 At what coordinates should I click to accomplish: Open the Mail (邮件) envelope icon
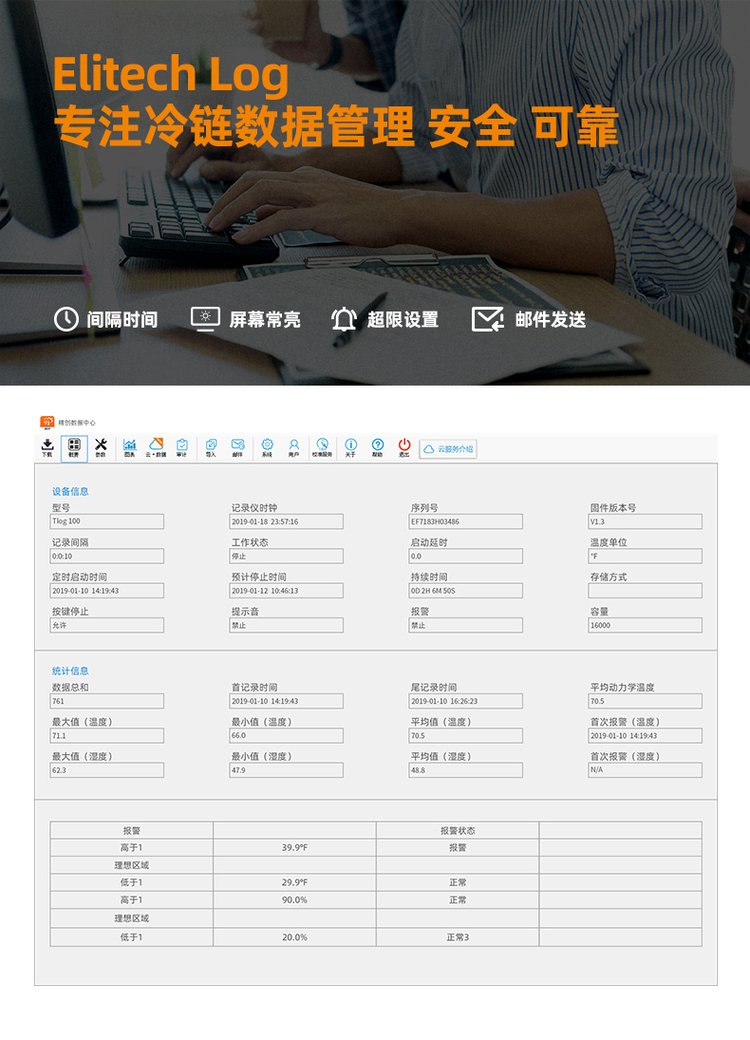[x=237, y=448]
